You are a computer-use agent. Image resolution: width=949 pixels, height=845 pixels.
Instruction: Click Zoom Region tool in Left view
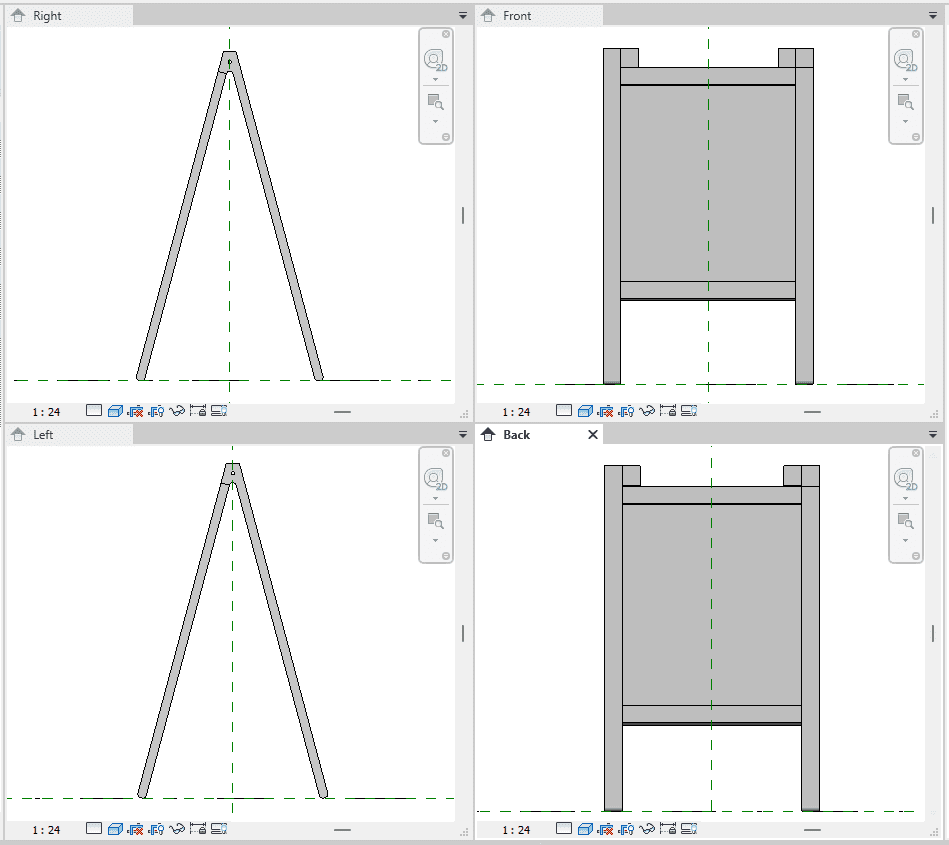435,520
